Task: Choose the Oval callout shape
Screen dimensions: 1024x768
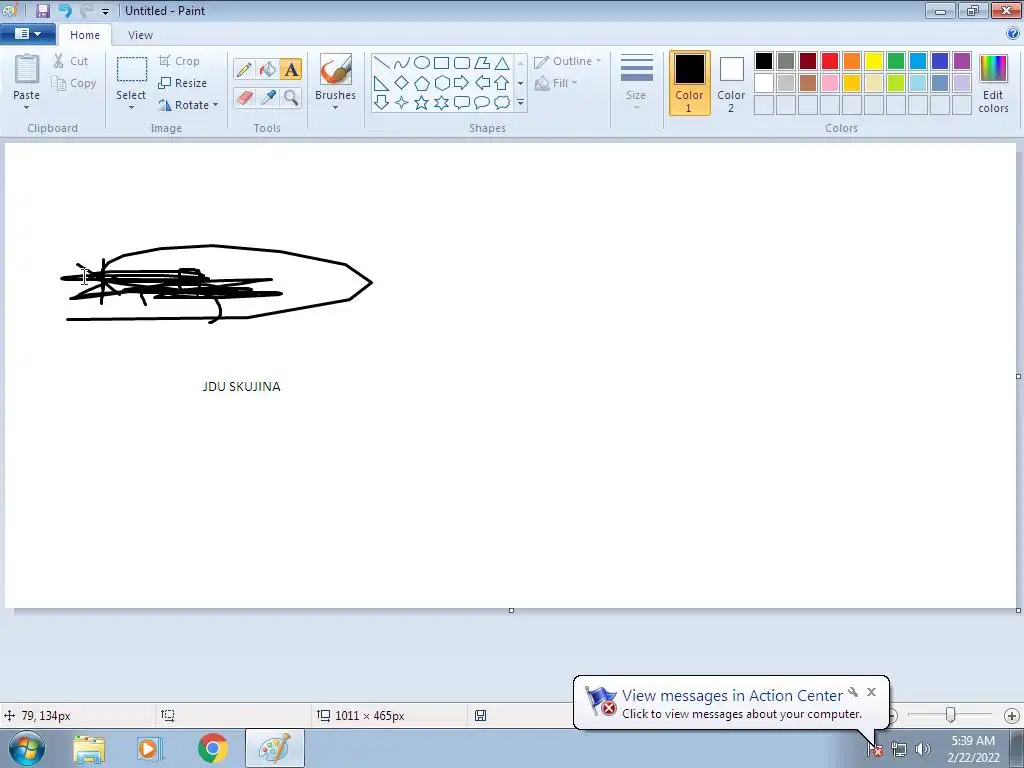Action: (x=482, y=103)
